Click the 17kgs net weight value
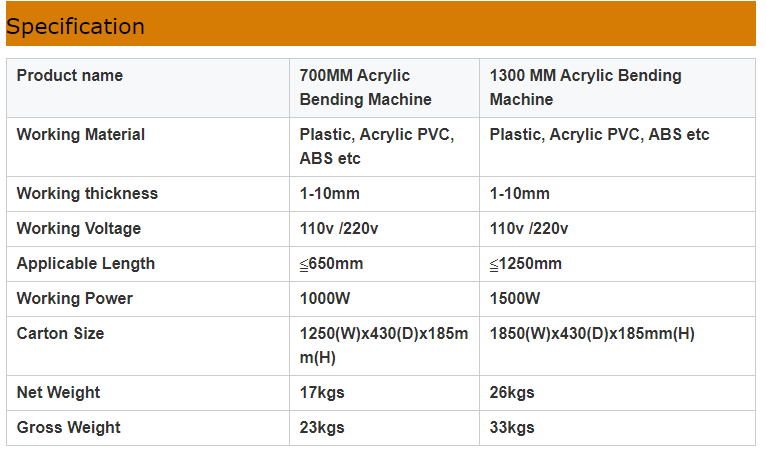This screenshot has width=766, height=449. 322,393
